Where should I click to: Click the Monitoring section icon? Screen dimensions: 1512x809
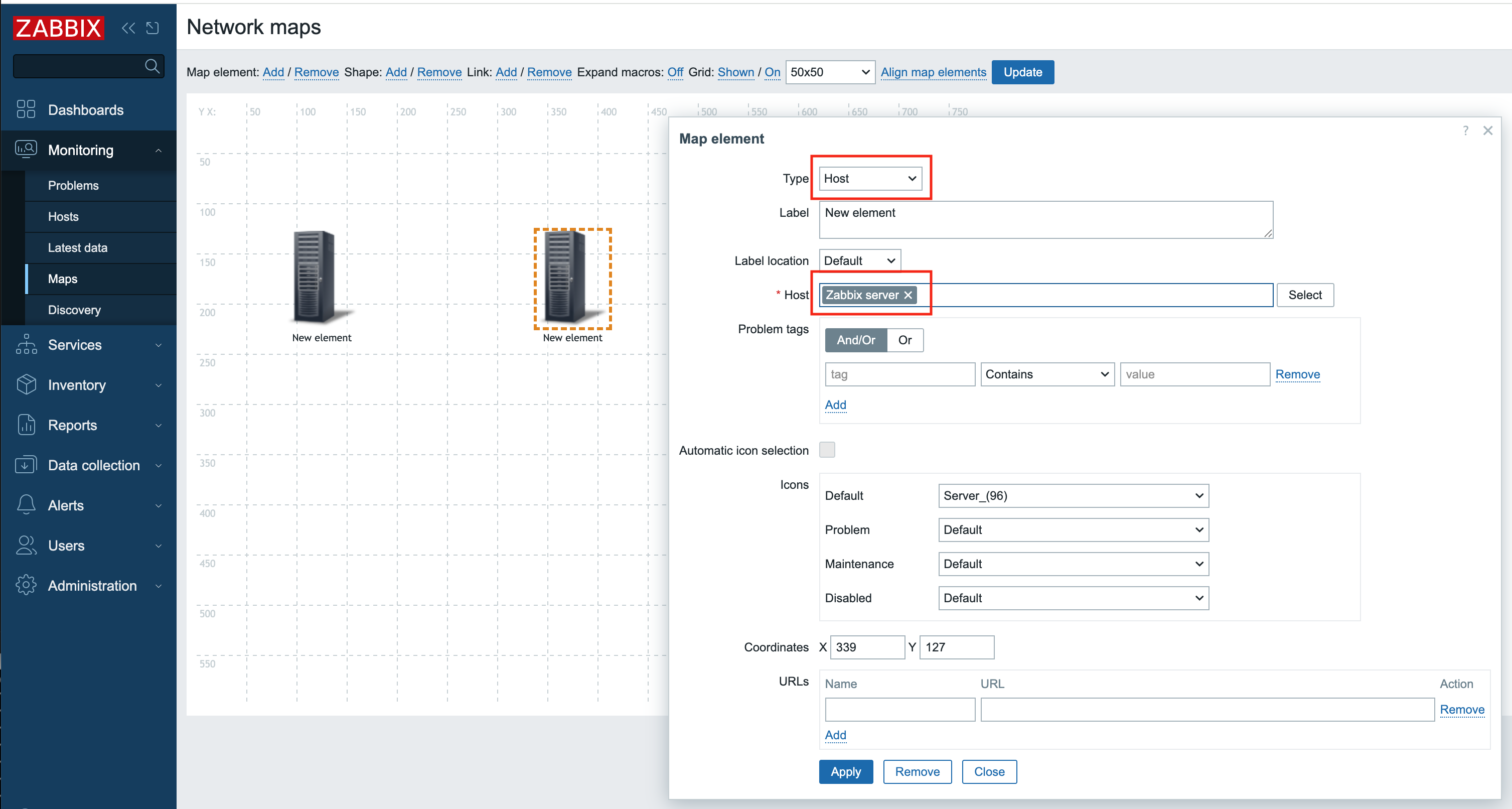click(x=26, y=149)
